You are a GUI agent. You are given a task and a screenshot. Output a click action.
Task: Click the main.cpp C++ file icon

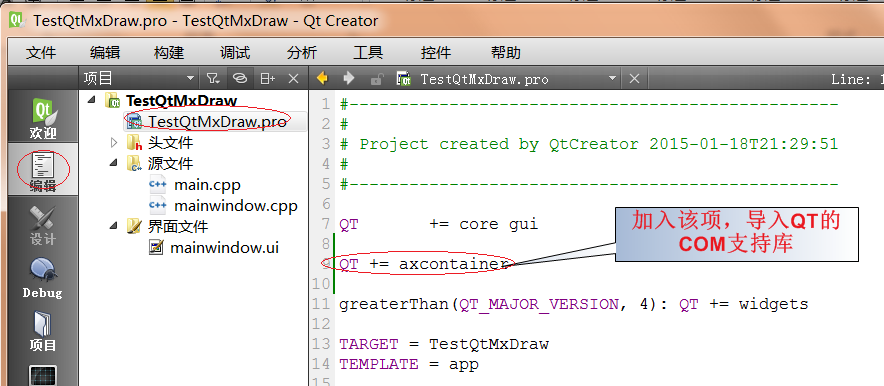coord(157,185)
